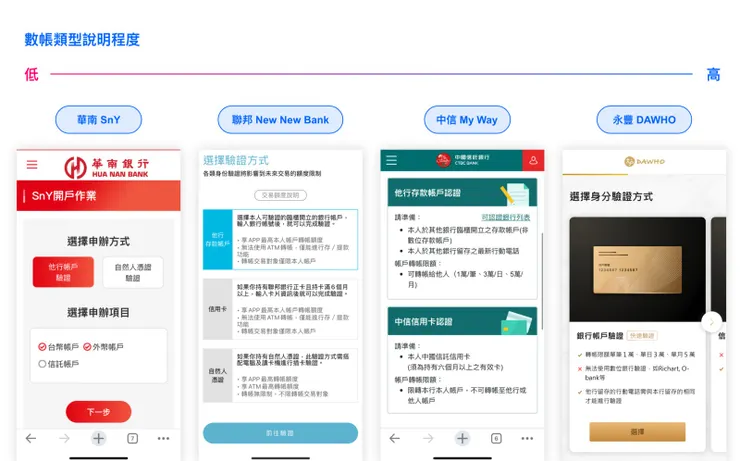Open a new tab in CTBC browser bar
Image resolution: width=740 pixels, height=461 pixels.
[462, 438]
